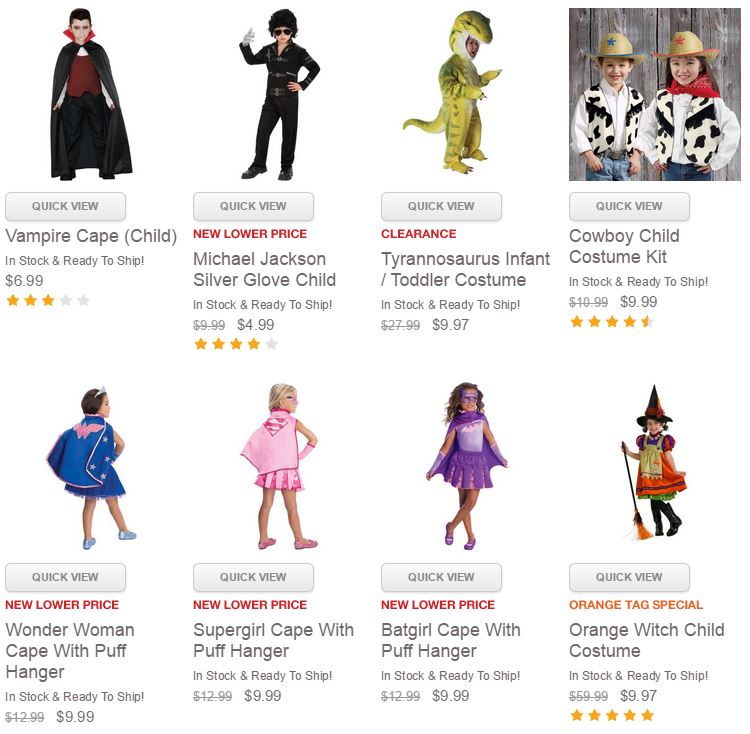
Task: Open Quick View for Vampire Cape
Action: coord(65,207)
